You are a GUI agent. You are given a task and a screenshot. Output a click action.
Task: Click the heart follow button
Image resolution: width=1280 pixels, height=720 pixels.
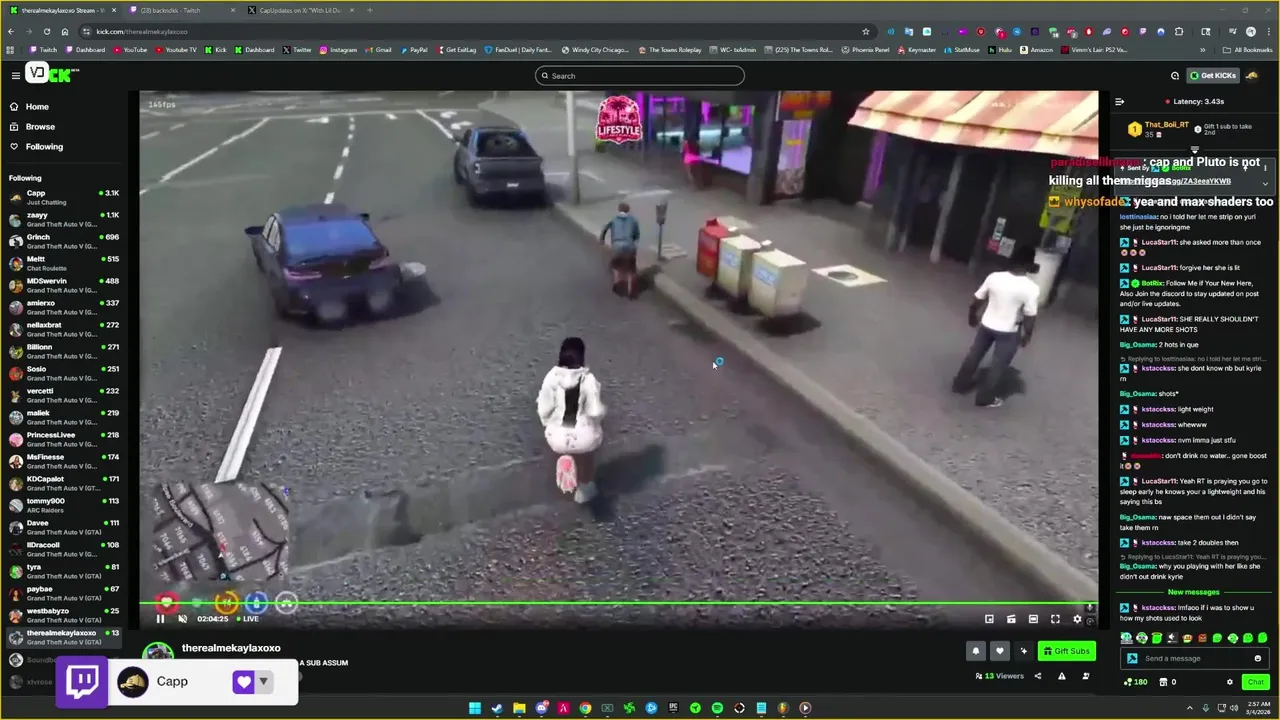coord(999,651)
